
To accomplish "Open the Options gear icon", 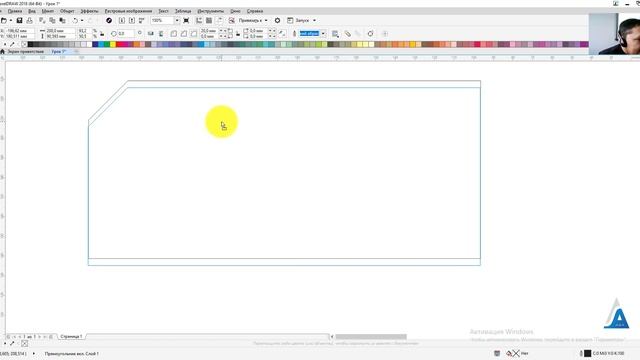I will pyautogui.click(x=278, y=20).
